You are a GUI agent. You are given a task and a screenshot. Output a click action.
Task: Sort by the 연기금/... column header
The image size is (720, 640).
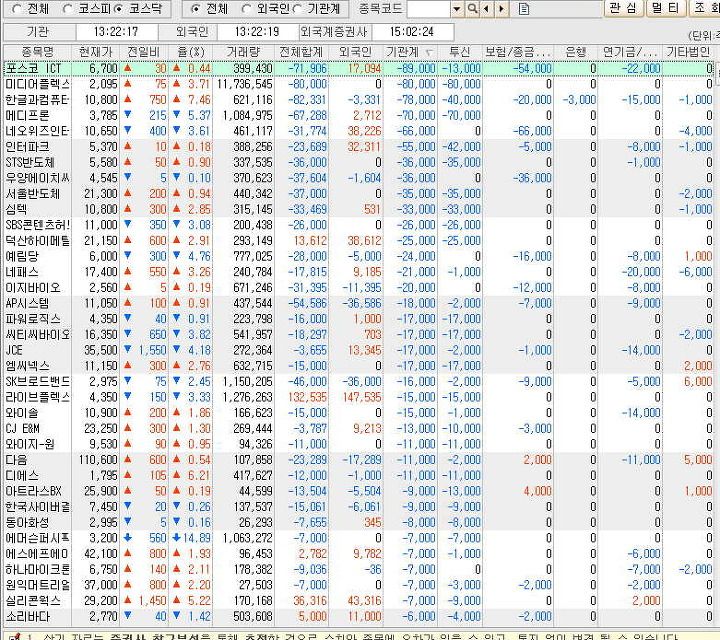(x=630, y=52)
